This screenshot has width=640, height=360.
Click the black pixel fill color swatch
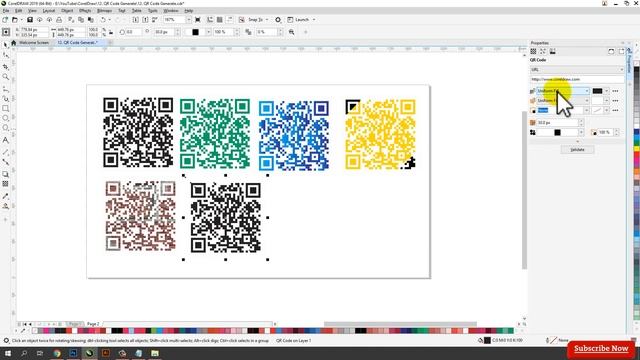(597, 91)
